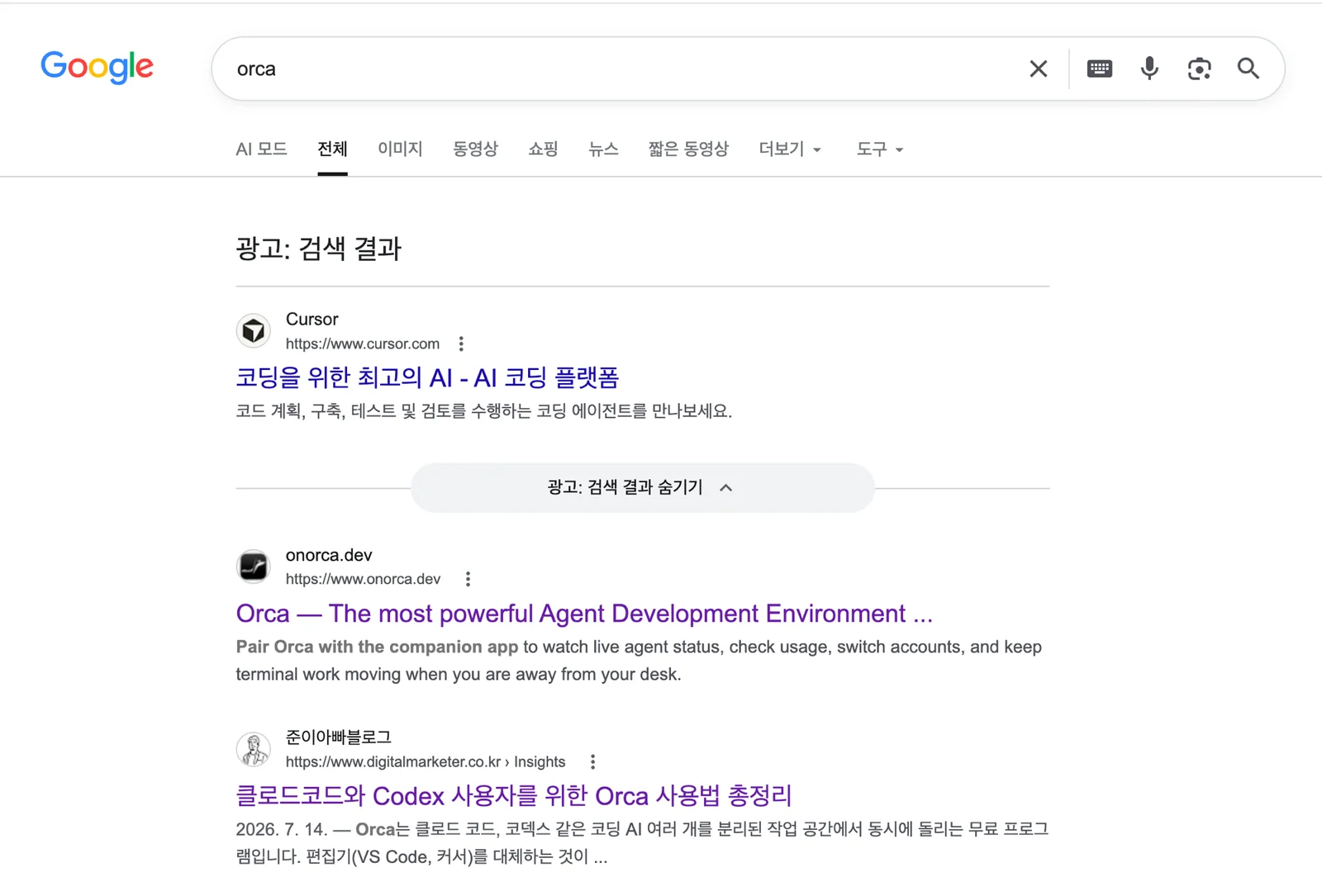
Task: Expand the 더보기 dropdown
Action: click(x=790, y=149)
